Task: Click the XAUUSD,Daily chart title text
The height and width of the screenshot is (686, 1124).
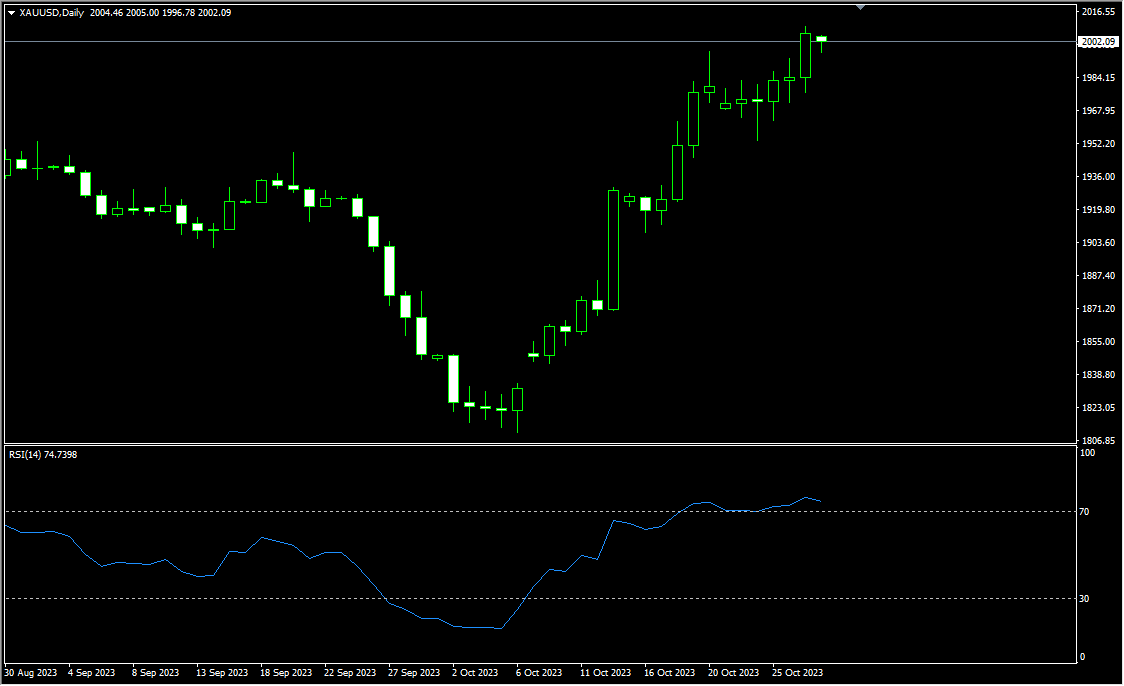Action: coord(52,13)
